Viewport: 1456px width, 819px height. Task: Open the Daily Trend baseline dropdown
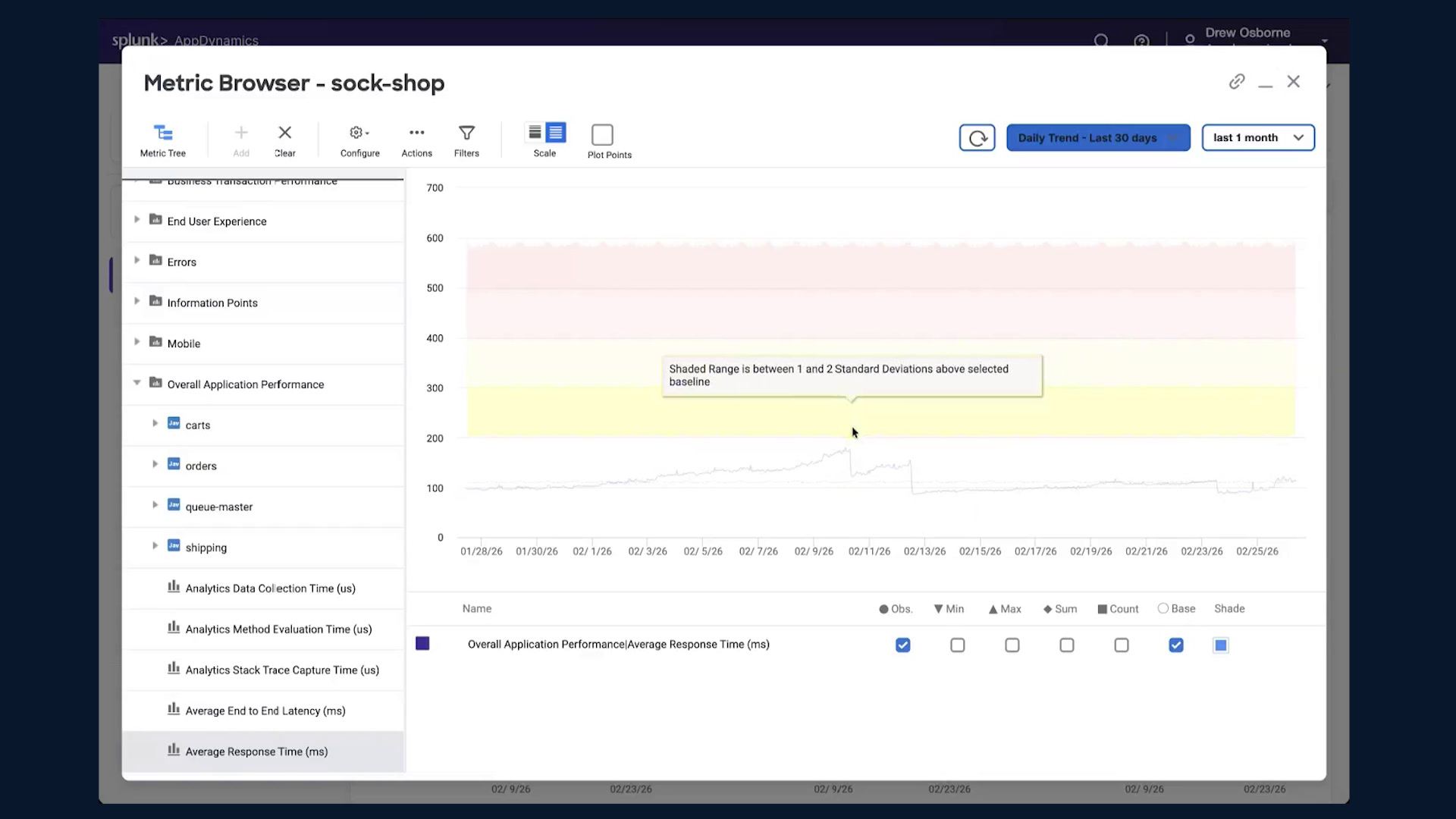point(1098,138)
